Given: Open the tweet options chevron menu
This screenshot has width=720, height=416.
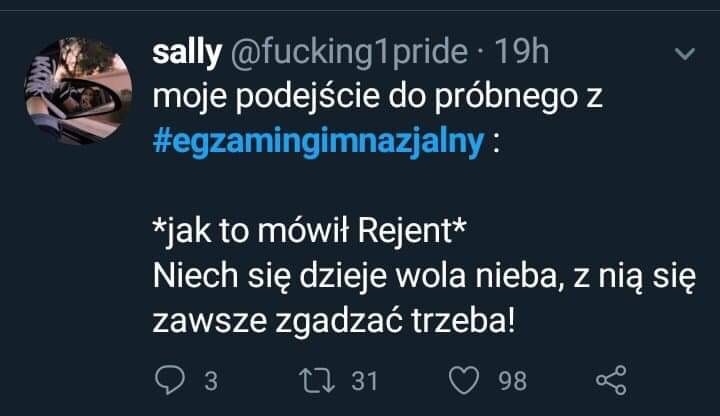Looking at the screenshot, I should (x=686, y=53).
